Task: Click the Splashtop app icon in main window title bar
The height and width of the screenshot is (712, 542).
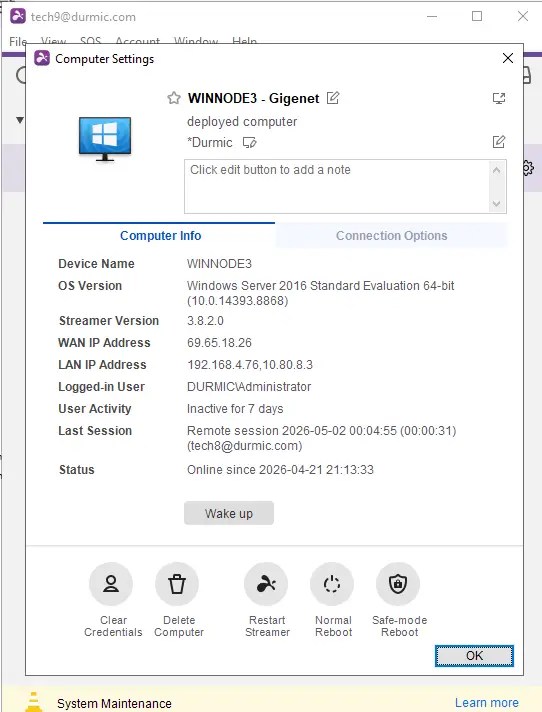Action: pyautogui.click(x=18, y=16)
